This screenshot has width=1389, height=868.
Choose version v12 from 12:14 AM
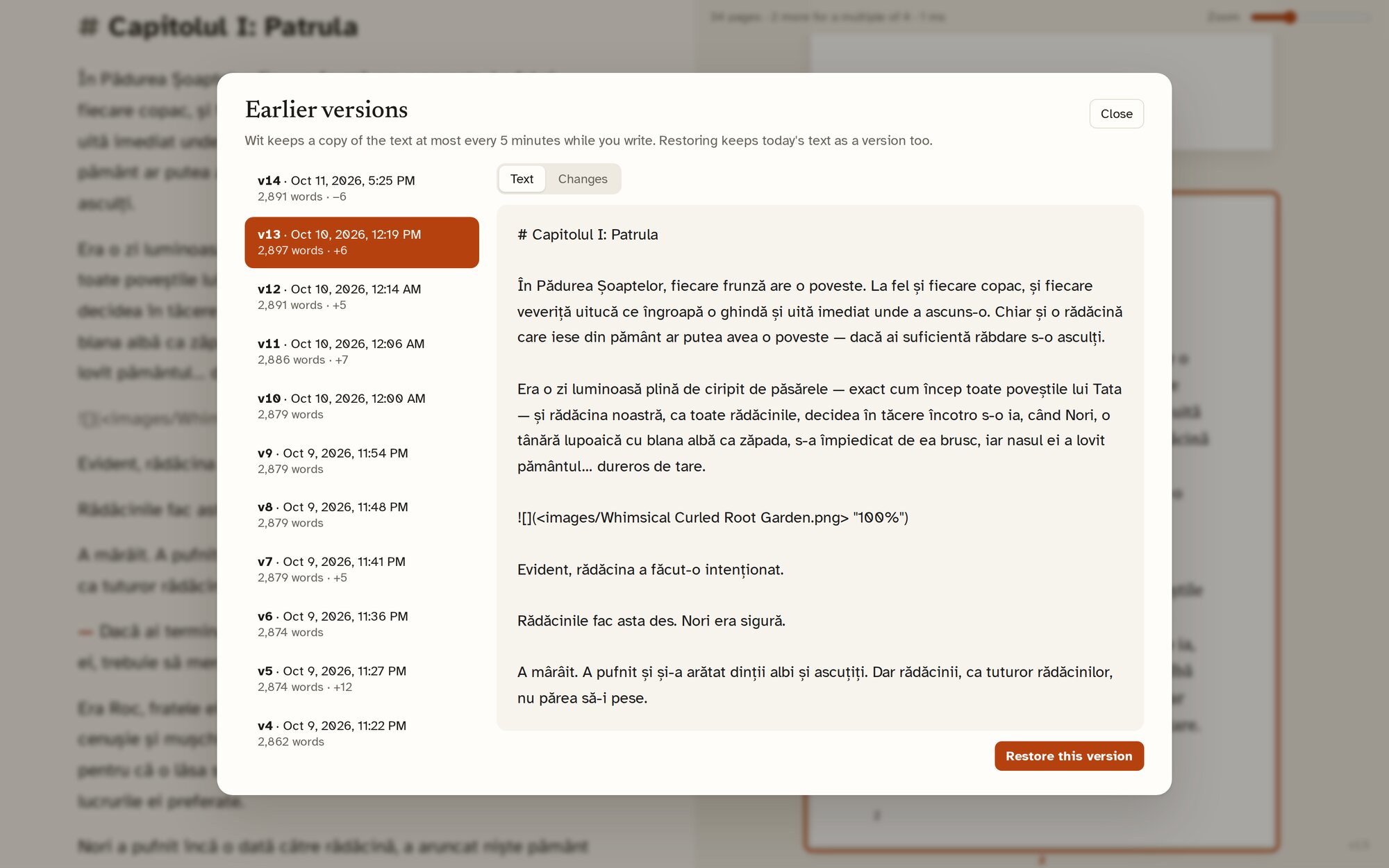tap(362, 297)
